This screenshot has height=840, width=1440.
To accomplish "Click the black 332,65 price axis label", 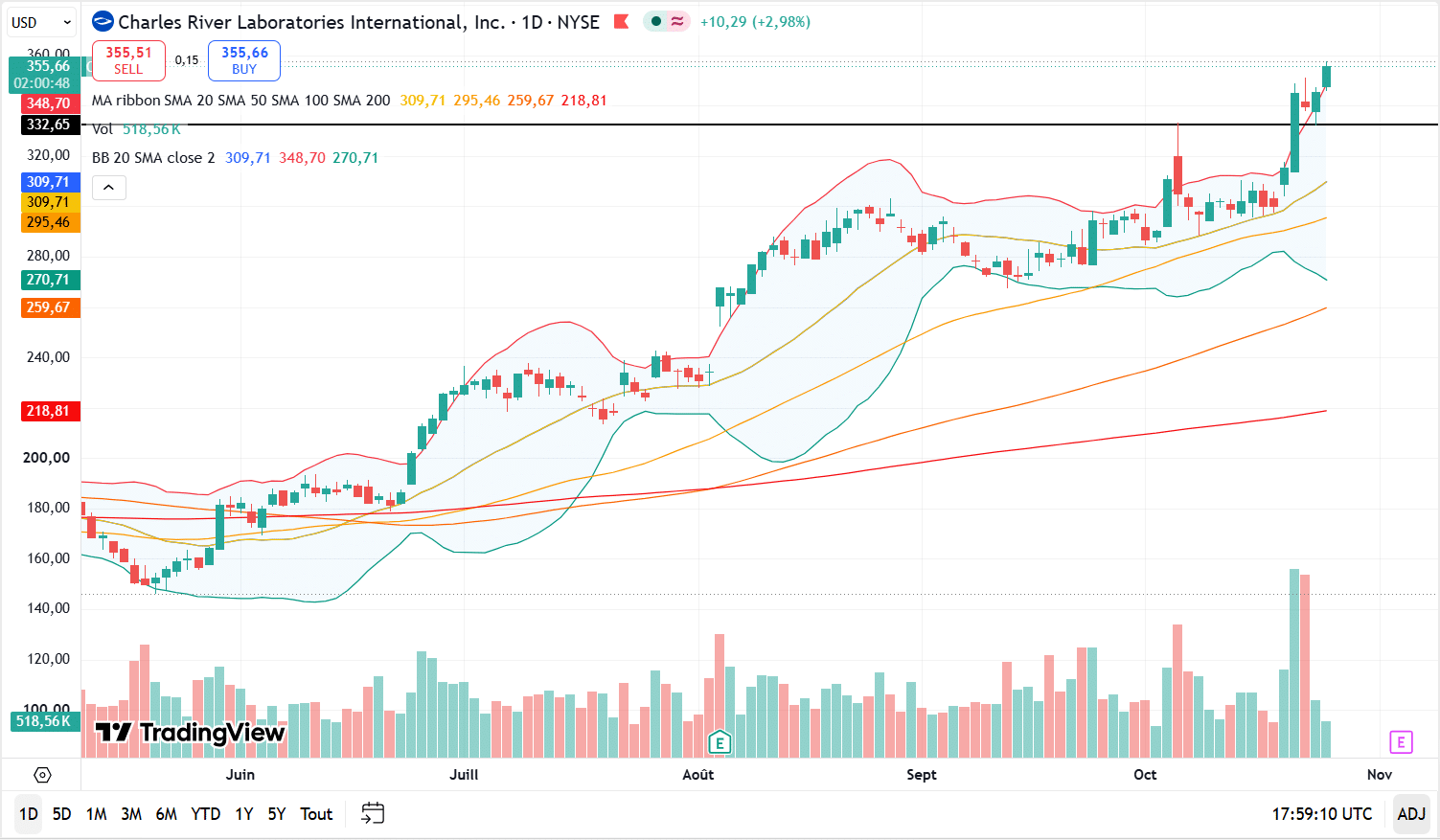I will [x=49, y=125].
